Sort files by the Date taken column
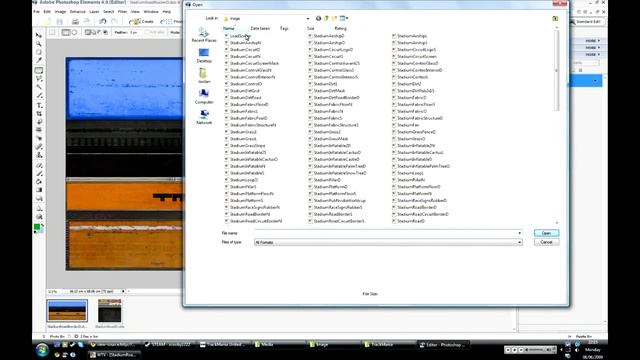 [x=260, y=29]
